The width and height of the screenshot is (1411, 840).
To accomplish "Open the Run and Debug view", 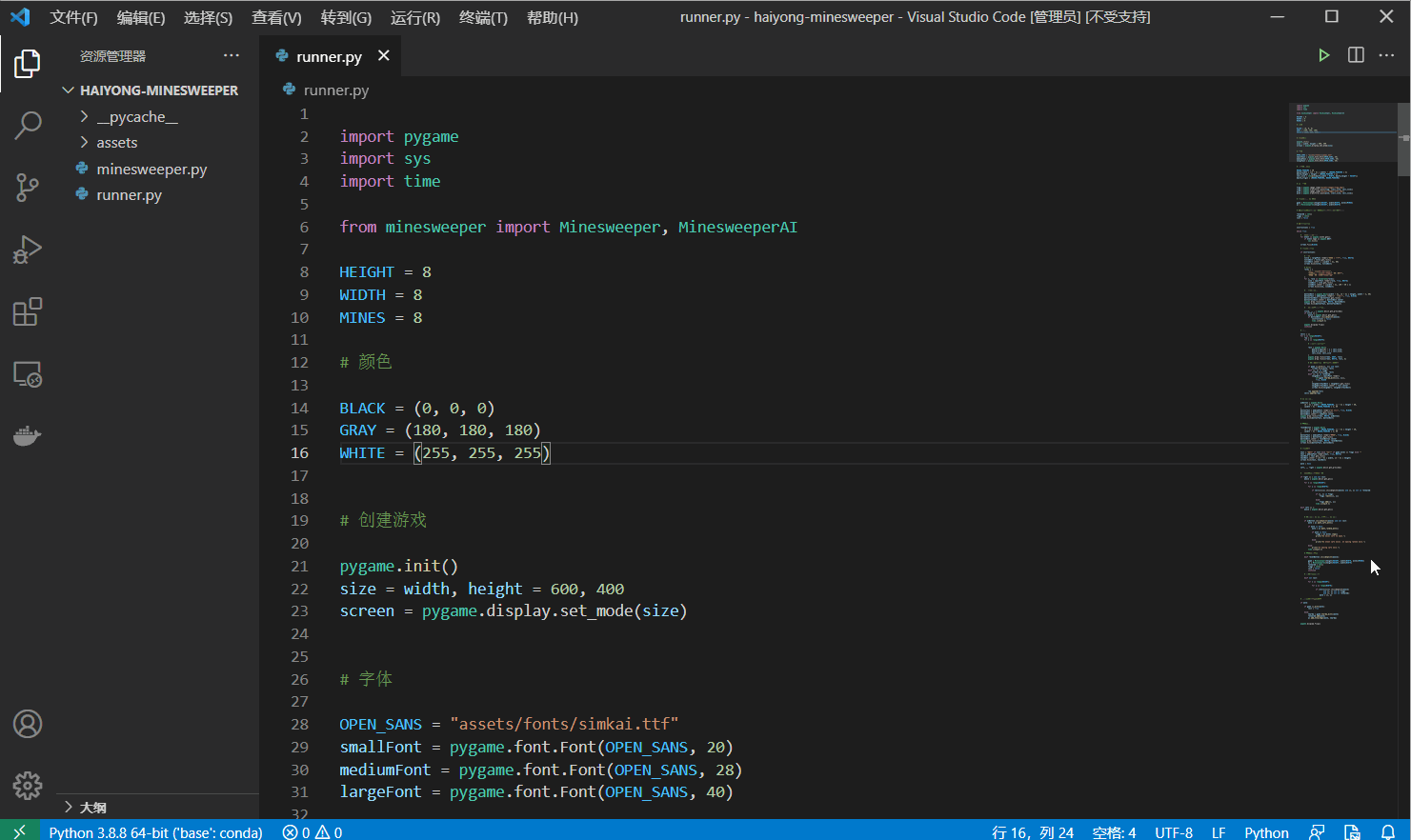I will pyautogui.click(x=28, y=250).
